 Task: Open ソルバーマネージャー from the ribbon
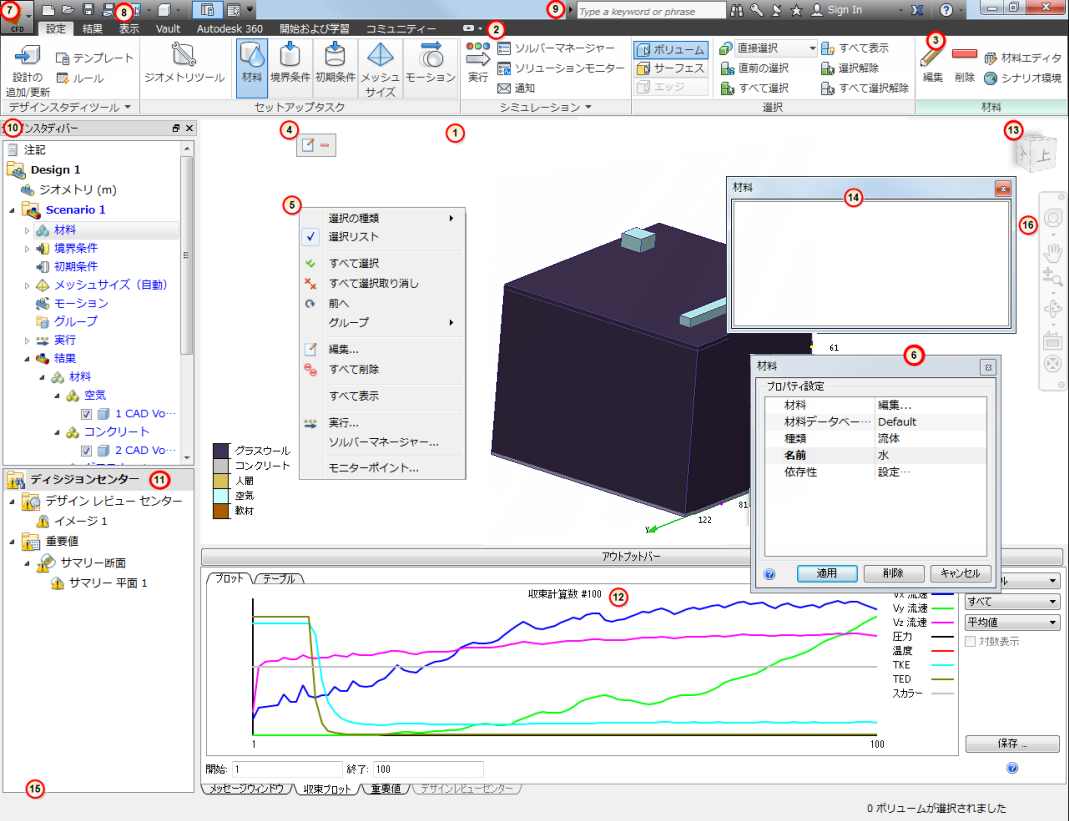(556, 48)
